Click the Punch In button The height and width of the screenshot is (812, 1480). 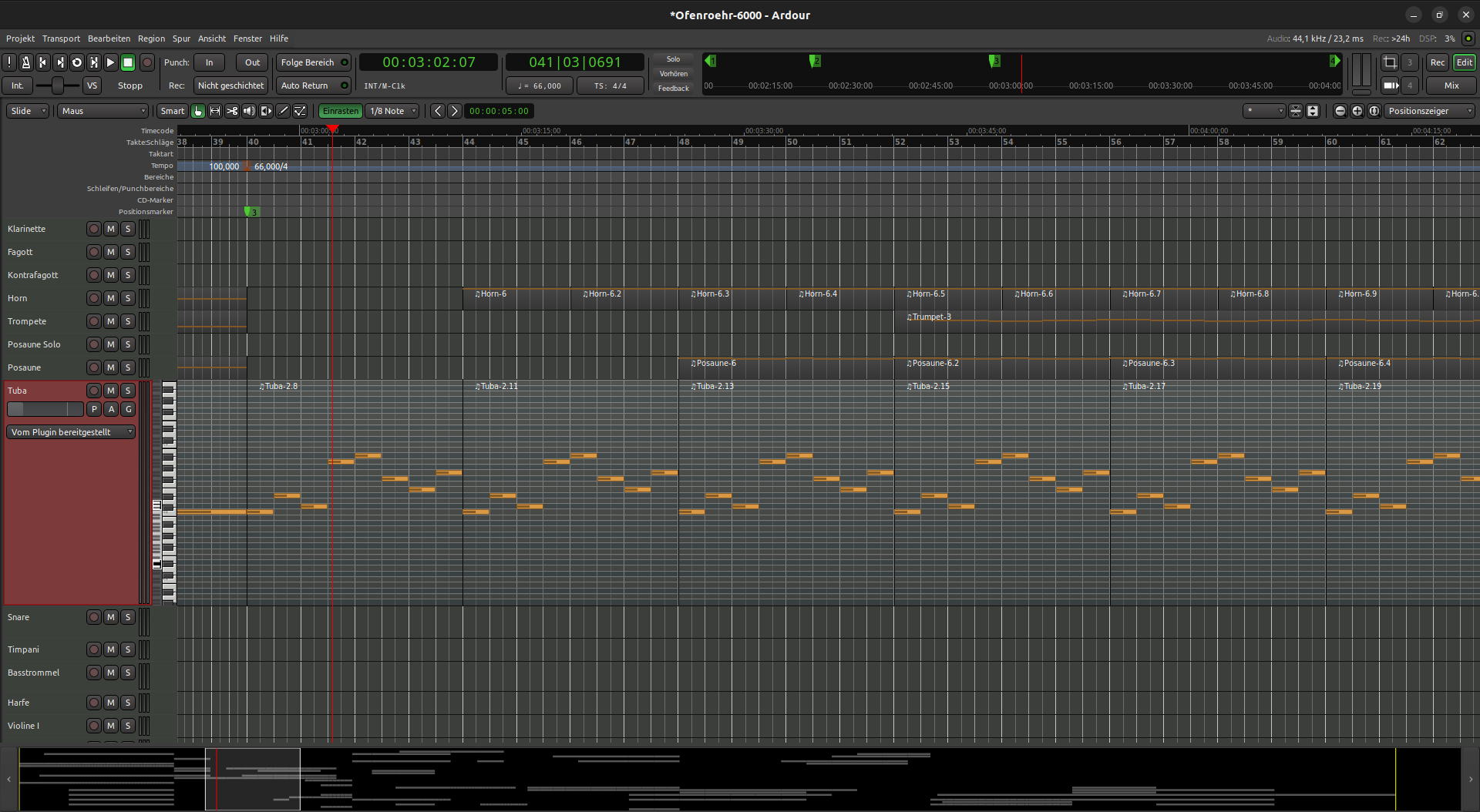point(209,62)
